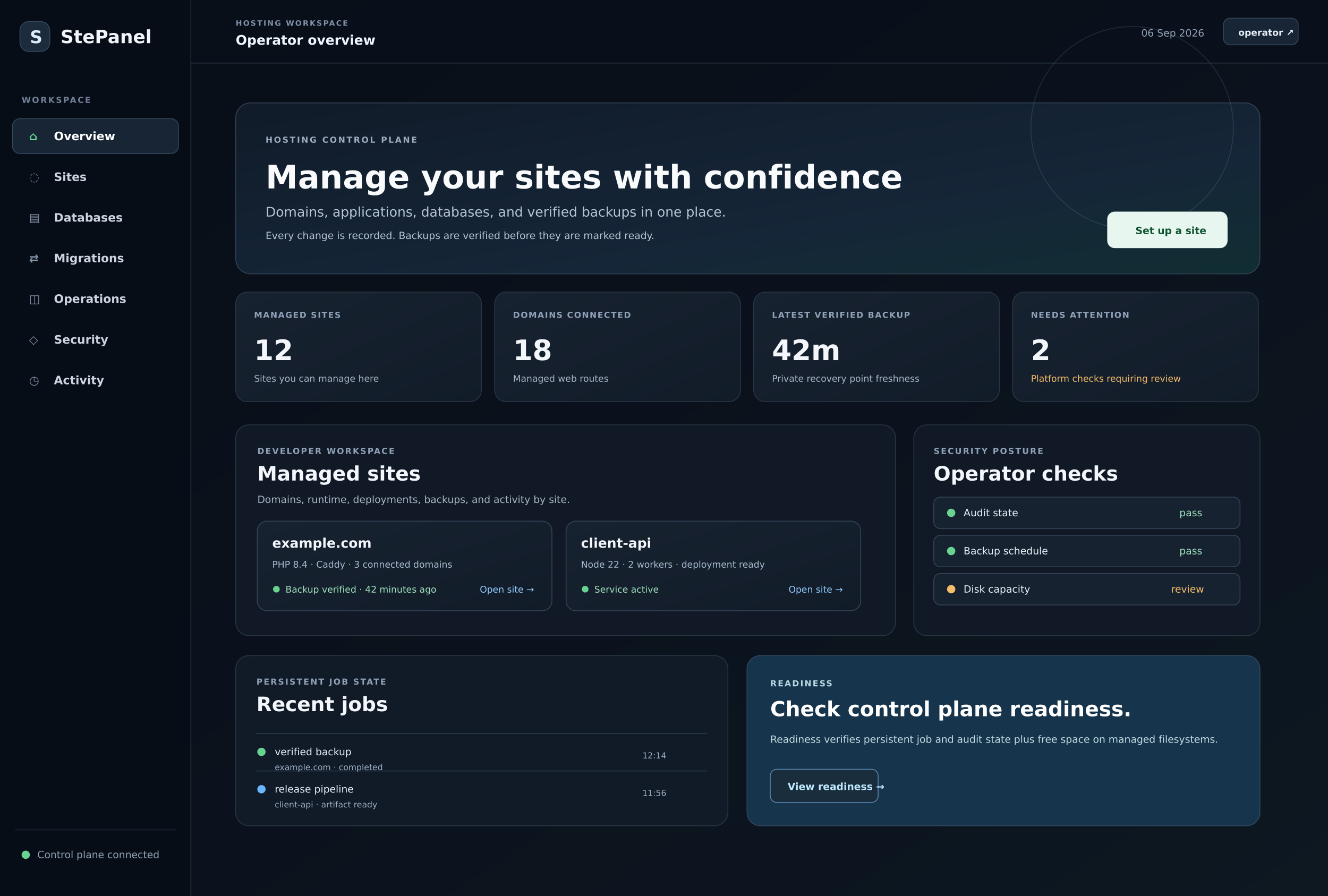The image size is (1328, 896).
Task: Click the Service active status text
Action: [x=626, y=589]
